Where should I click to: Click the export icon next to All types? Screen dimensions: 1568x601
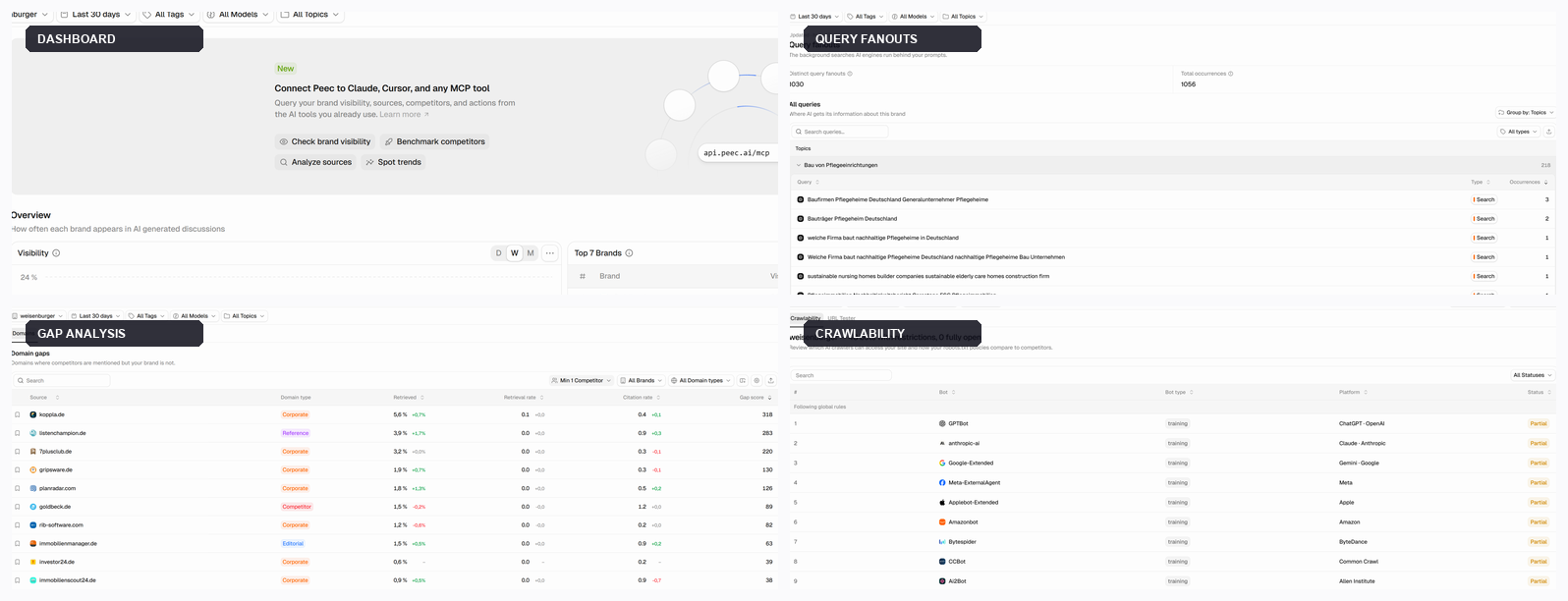pos(1549,132)
